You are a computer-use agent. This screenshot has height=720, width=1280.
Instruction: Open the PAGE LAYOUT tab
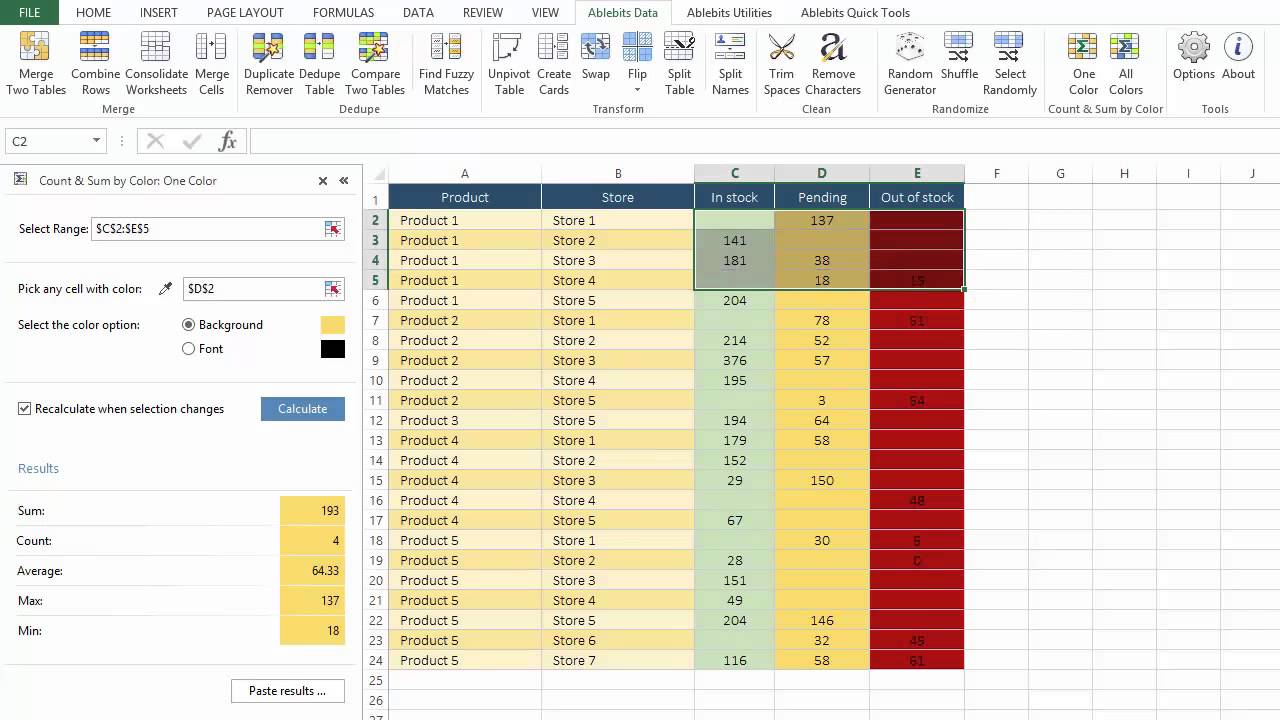click(x=245, y=13)
